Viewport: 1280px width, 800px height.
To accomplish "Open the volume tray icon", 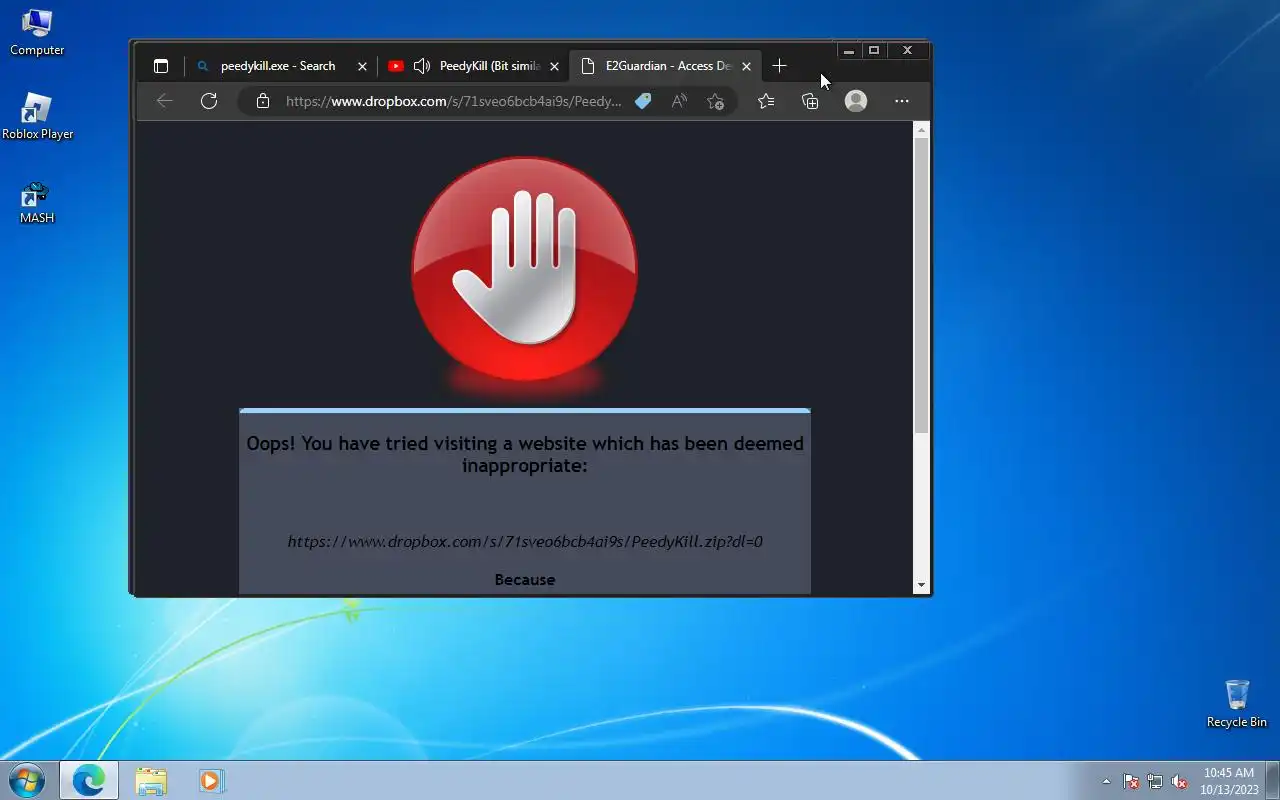I will pyautogui.click(x=1179, y=781).
